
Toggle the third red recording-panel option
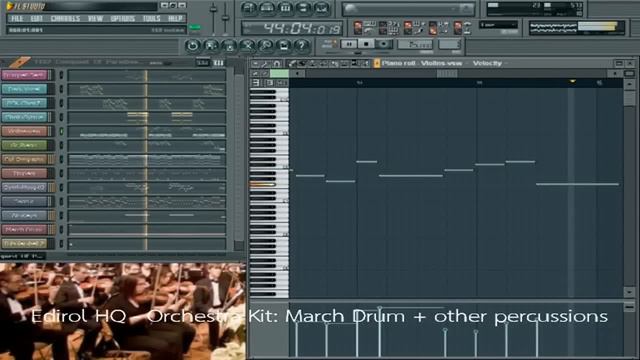[408, 28]
